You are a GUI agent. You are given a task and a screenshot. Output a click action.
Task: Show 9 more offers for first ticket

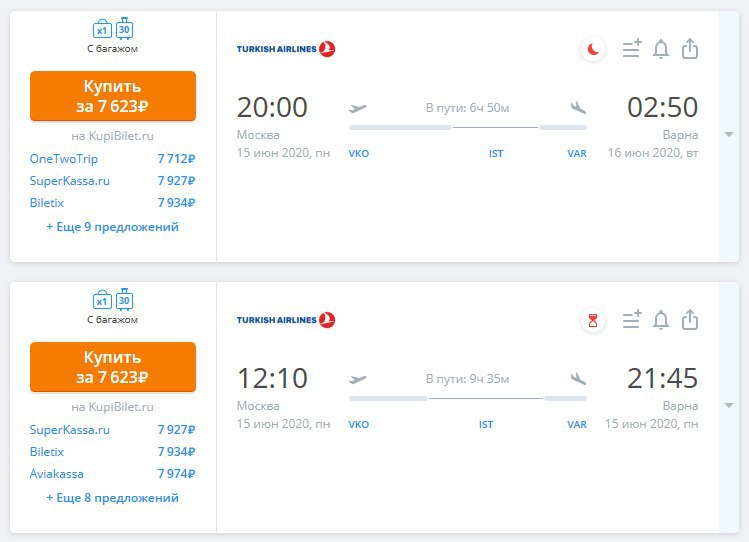[112, 227]
